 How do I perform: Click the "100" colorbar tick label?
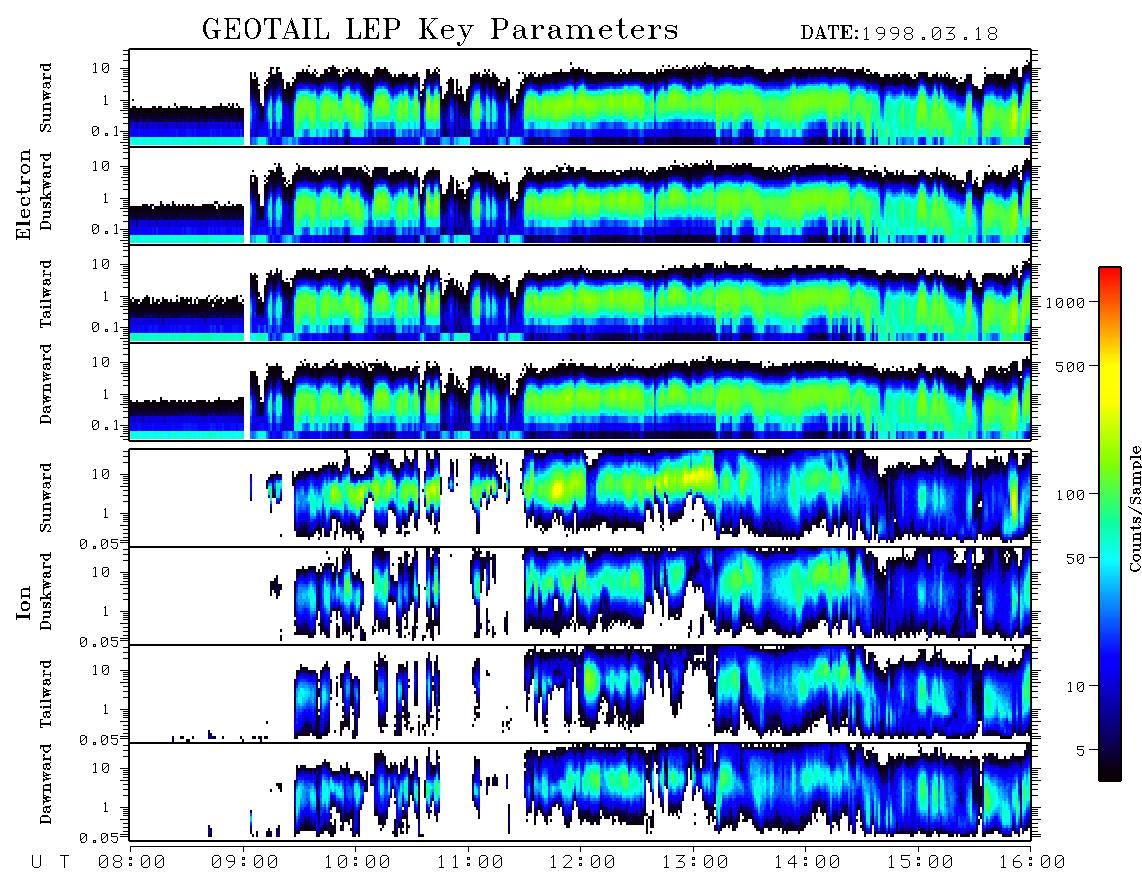(1070, 495)
